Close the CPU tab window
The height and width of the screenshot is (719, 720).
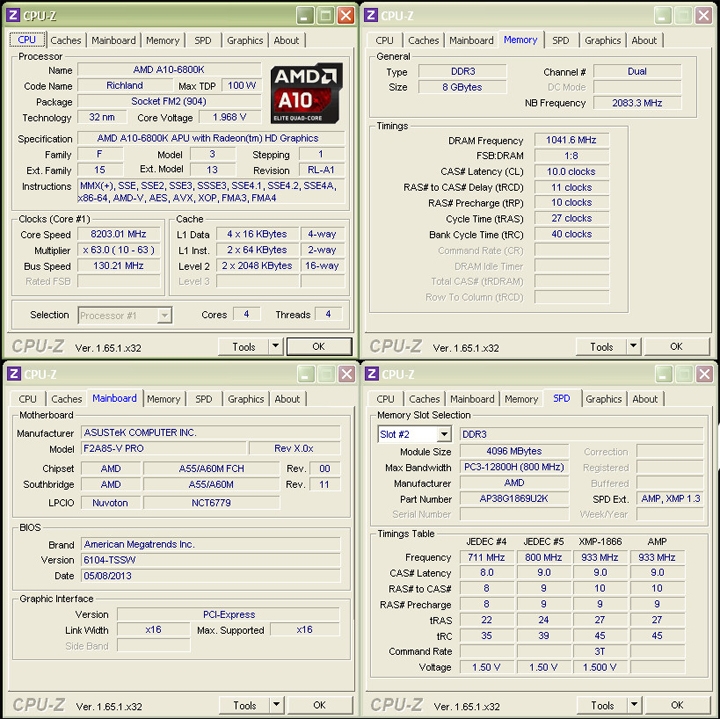346,16
